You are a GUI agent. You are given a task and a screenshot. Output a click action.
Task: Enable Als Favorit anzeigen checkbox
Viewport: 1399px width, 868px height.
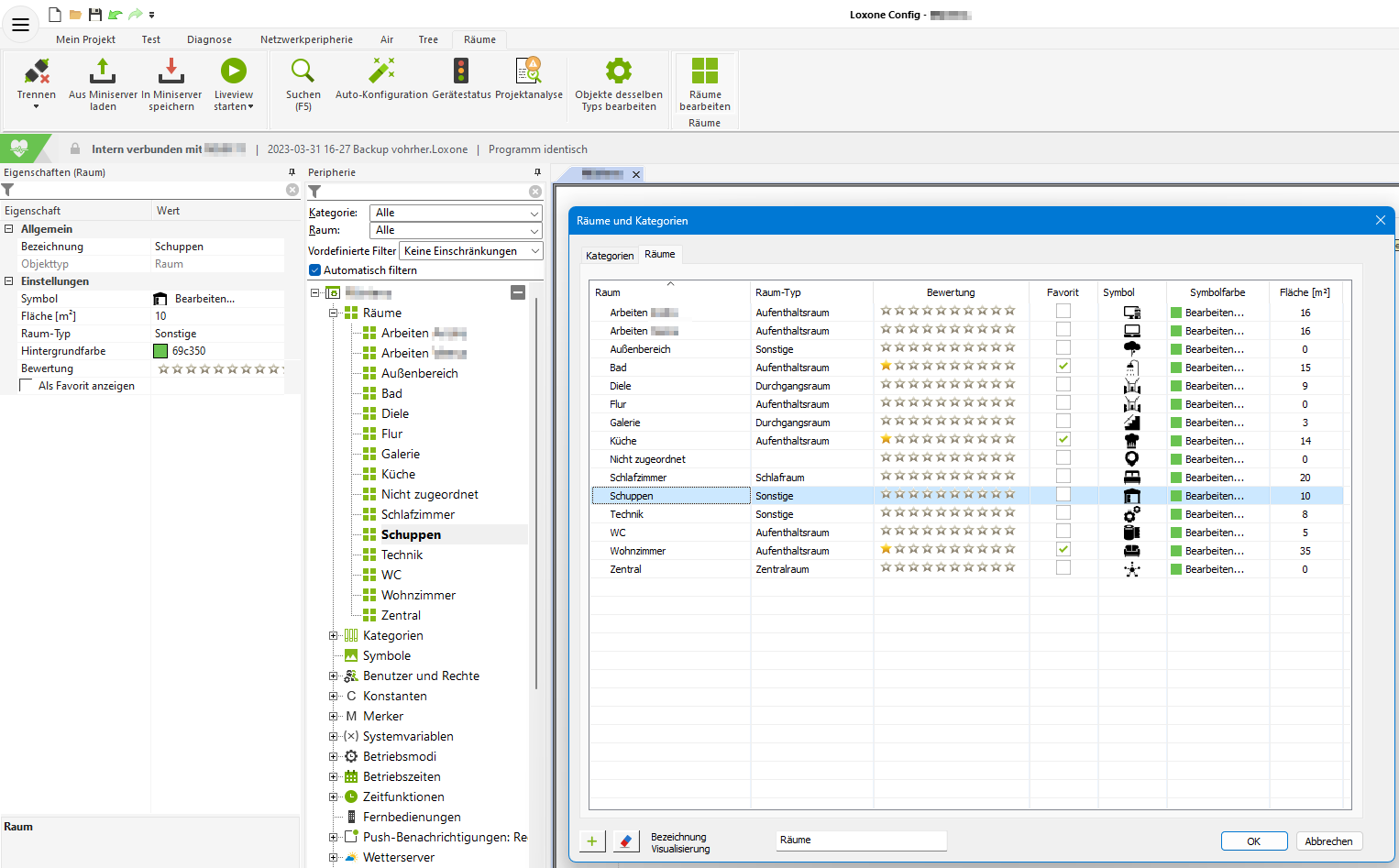click(27, 386)
